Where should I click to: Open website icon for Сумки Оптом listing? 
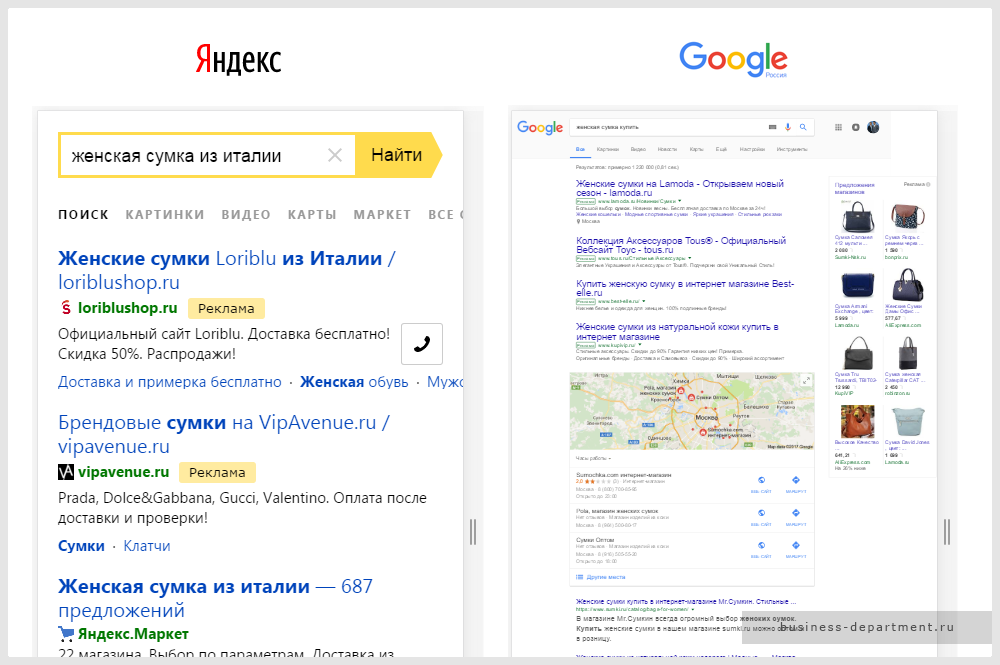pos(761,545)
